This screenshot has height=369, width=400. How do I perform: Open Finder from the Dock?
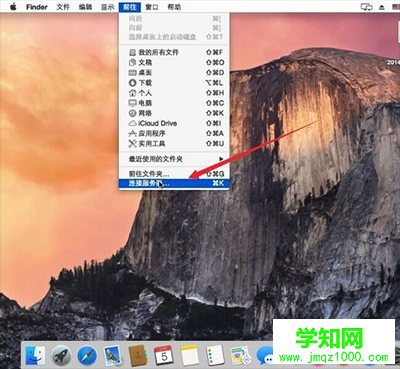coord(35,355)
